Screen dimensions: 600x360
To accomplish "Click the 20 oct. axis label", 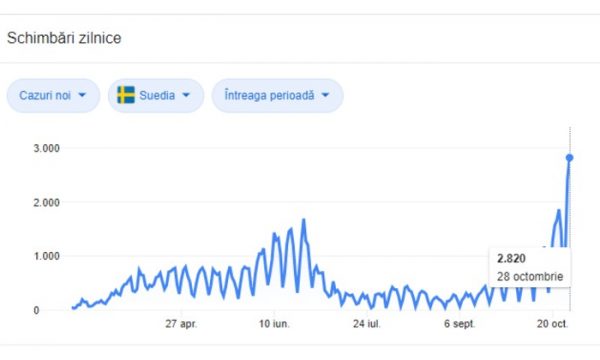I will tap(552, 324).
